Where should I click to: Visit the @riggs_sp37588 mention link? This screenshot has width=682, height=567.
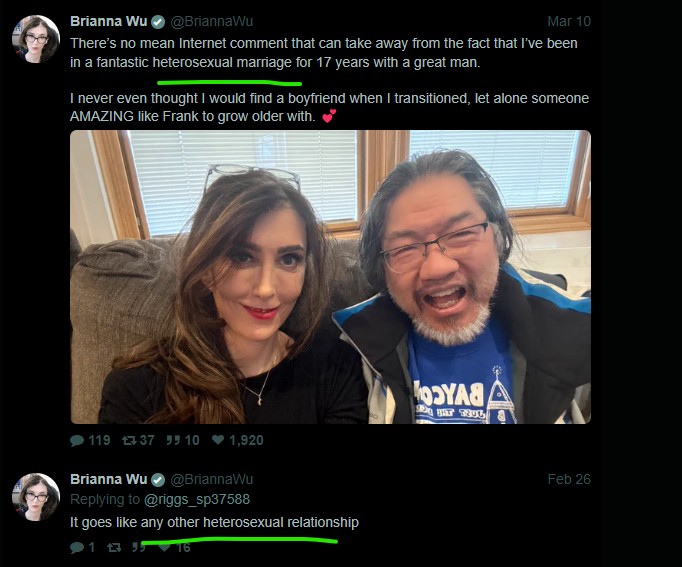click(197, 499)
